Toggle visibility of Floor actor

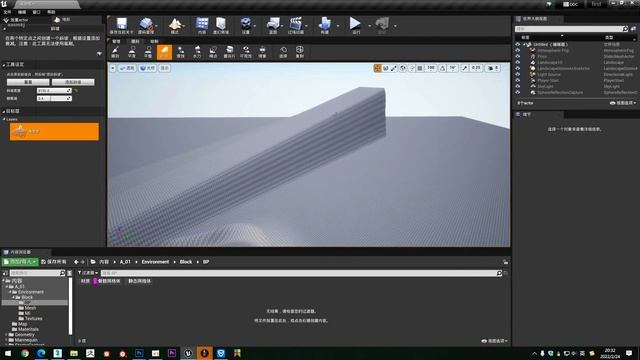(x=518, y=56)
